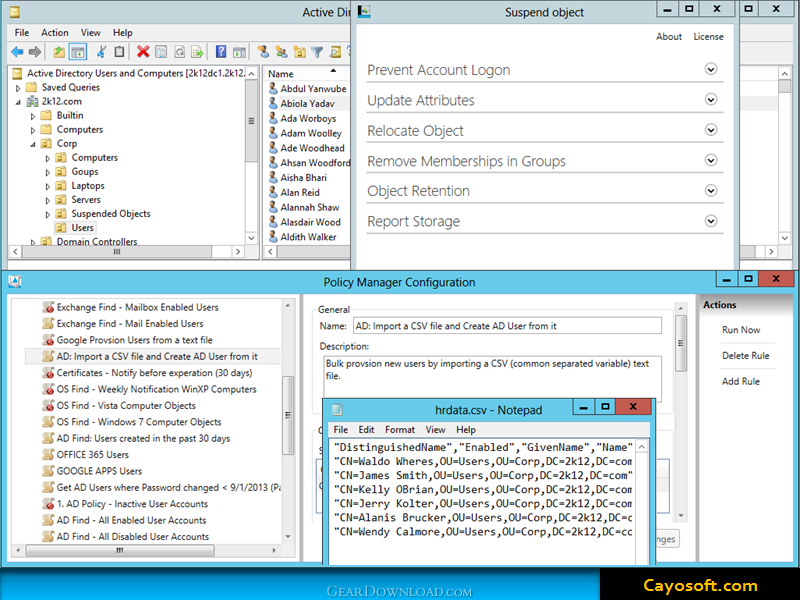Viewport: 800px width, 600px height.
Task: Toggle the Show/Hide Console Tree toolbar icon
Action: point(78,52)
